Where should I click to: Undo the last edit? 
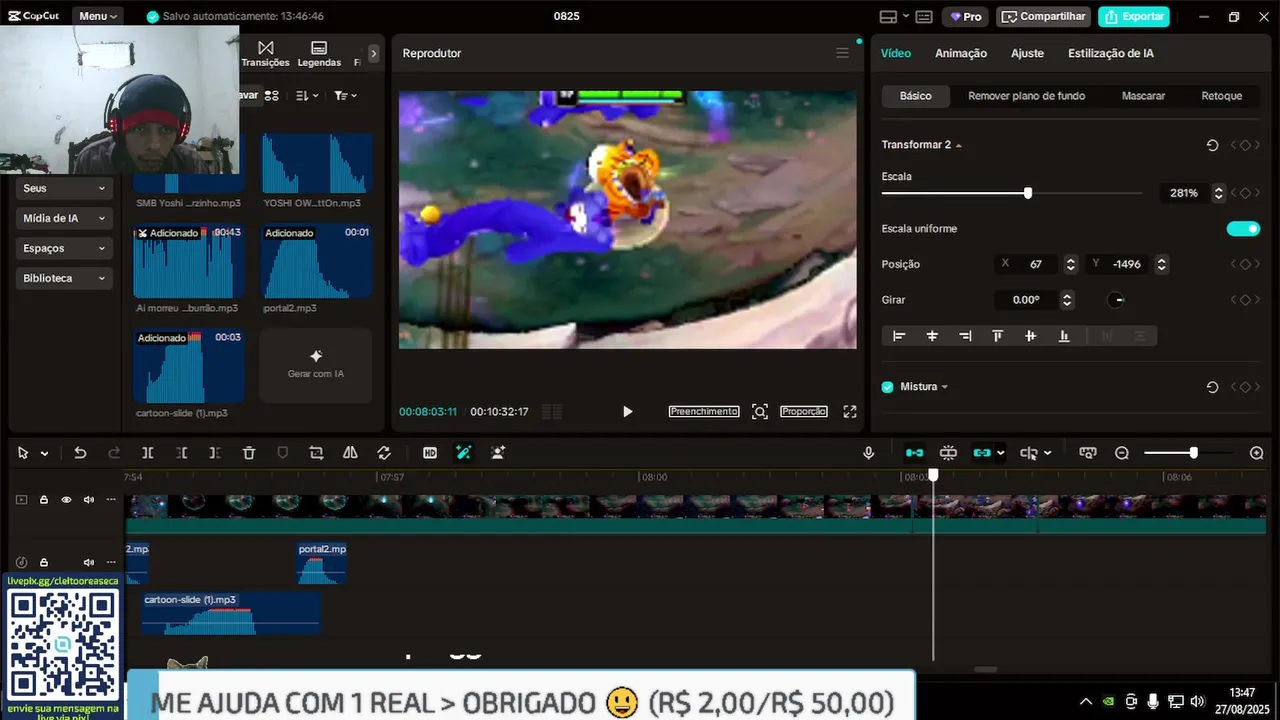pos(80,453)
